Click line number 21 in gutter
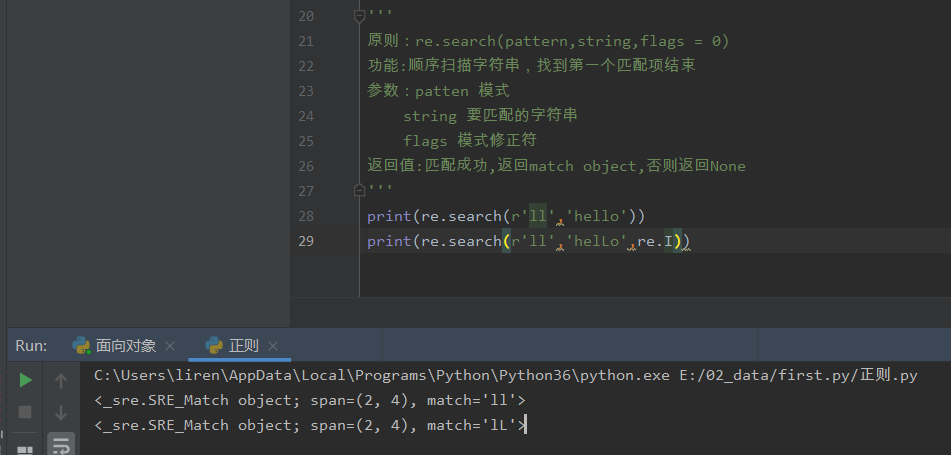Screen dimensions: 951x455 tap(306, 41)
